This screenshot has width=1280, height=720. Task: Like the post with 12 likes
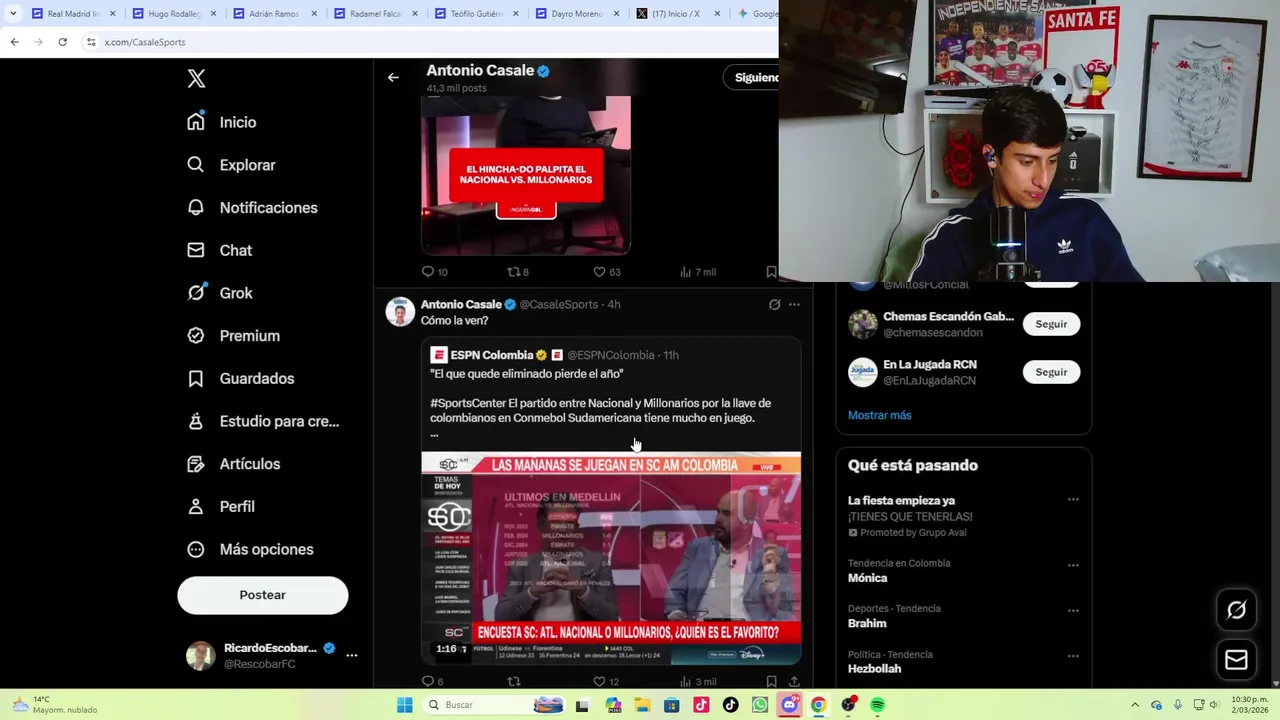coord(606,682)
